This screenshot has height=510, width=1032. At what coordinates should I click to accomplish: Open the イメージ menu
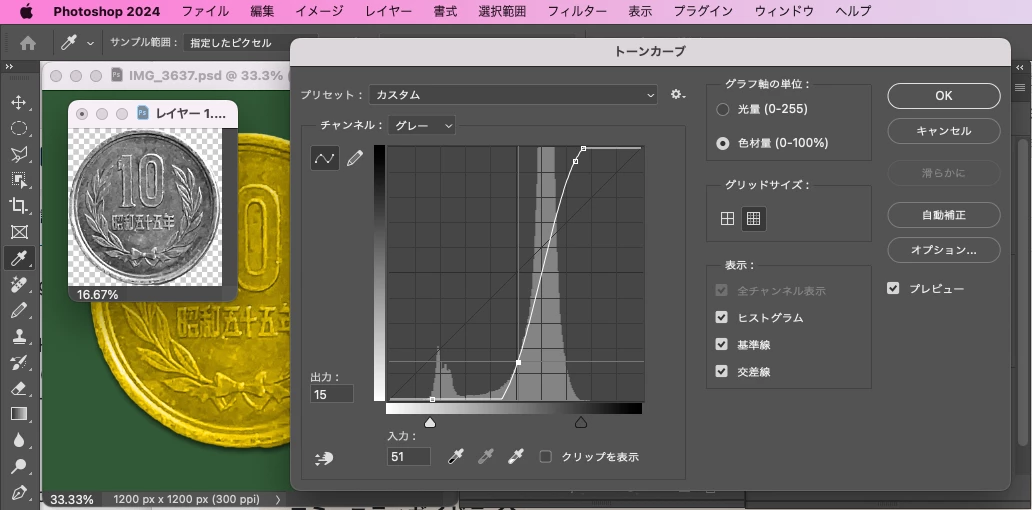pyautogui.click(x=319, y=11)
